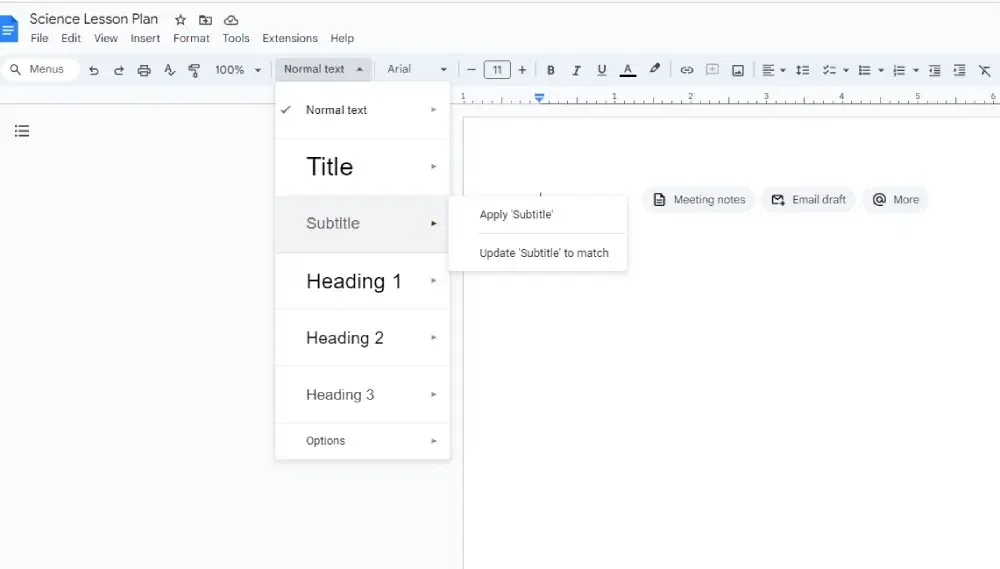Select Heading 2 style entry
This screenshot has height=569, width=1000.
362,337
